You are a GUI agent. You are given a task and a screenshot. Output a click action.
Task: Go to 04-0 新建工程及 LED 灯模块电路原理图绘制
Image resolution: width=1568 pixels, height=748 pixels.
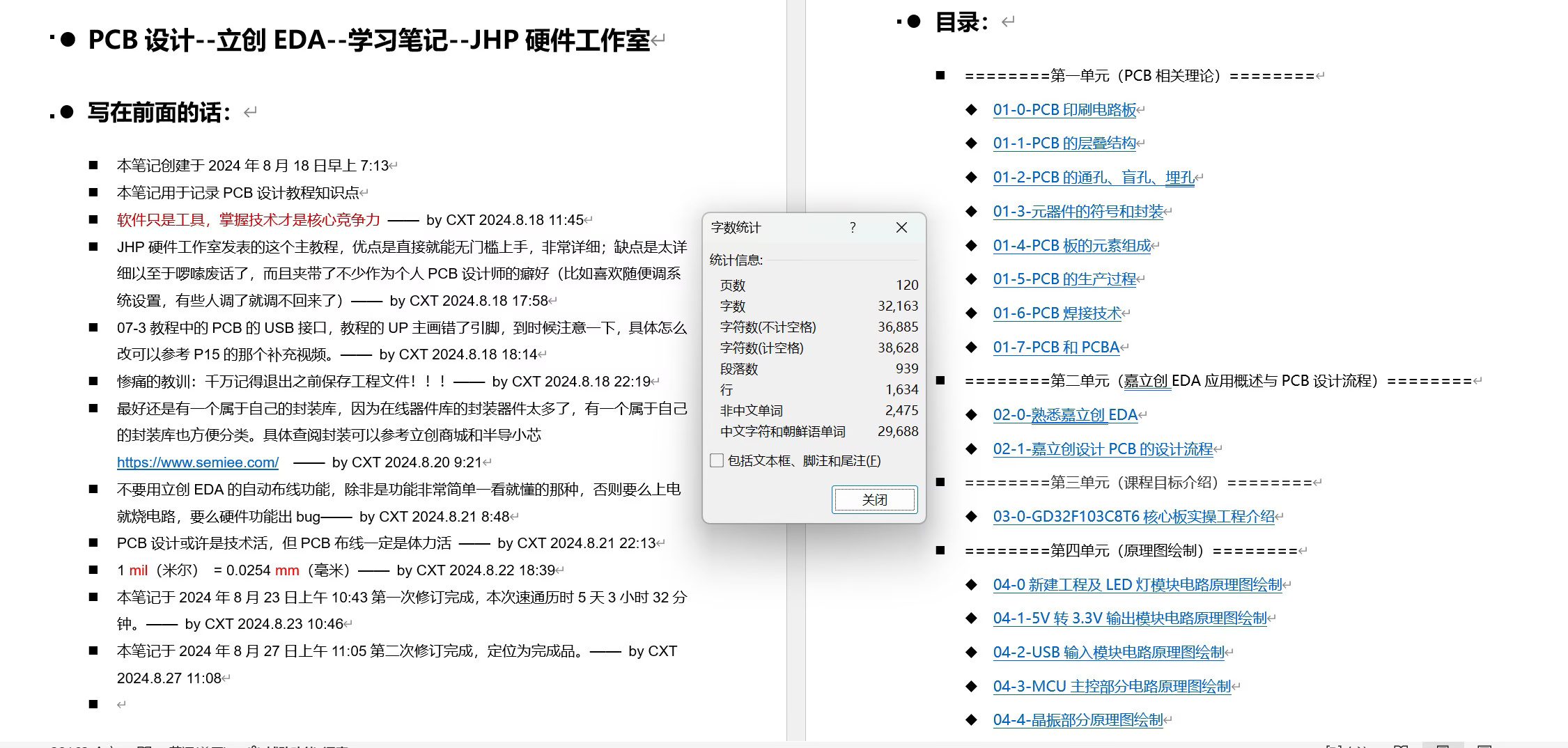(x=1138, y=584)
